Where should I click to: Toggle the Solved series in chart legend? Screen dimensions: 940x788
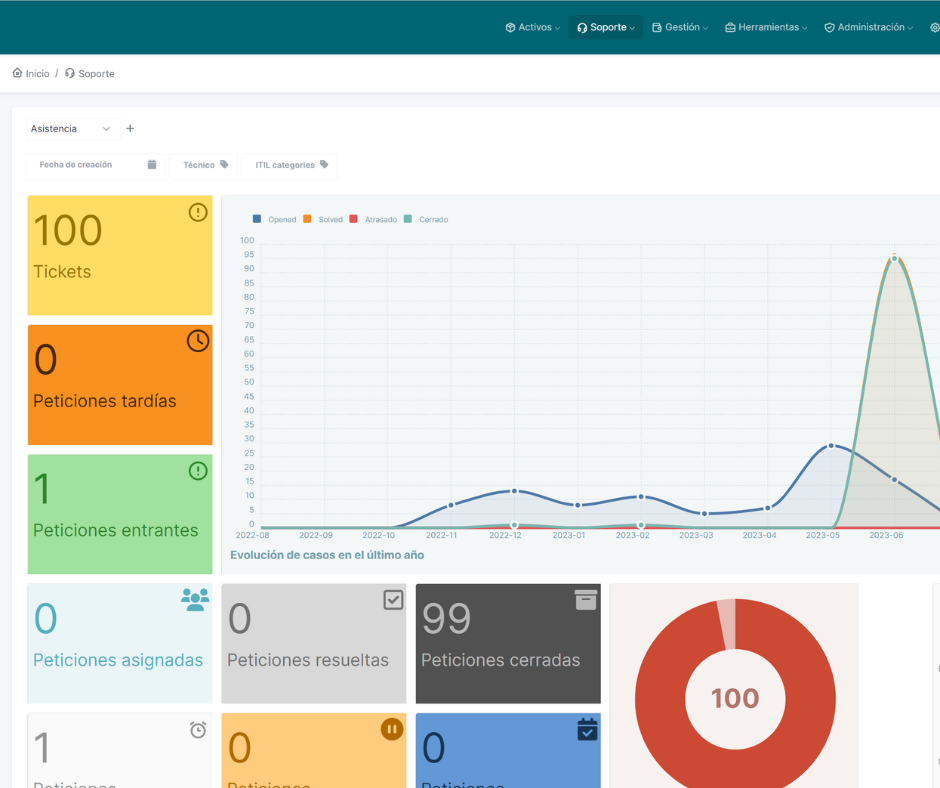(323, 219)
